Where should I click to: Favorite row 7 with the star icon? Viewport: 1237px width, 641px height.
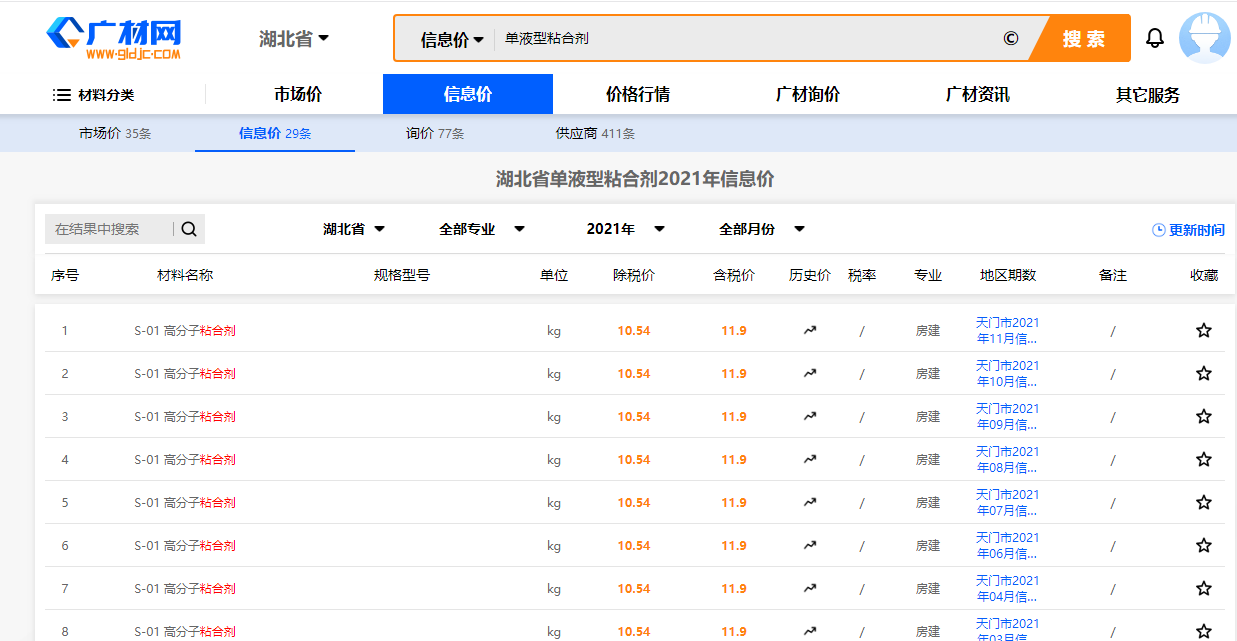1204,588
